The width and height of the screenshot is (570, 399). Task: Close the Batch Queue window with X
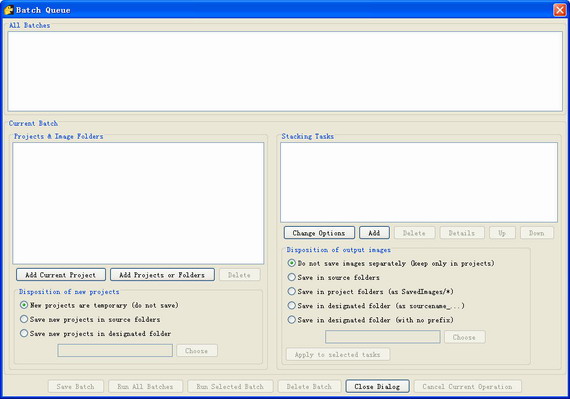[559, 10]
